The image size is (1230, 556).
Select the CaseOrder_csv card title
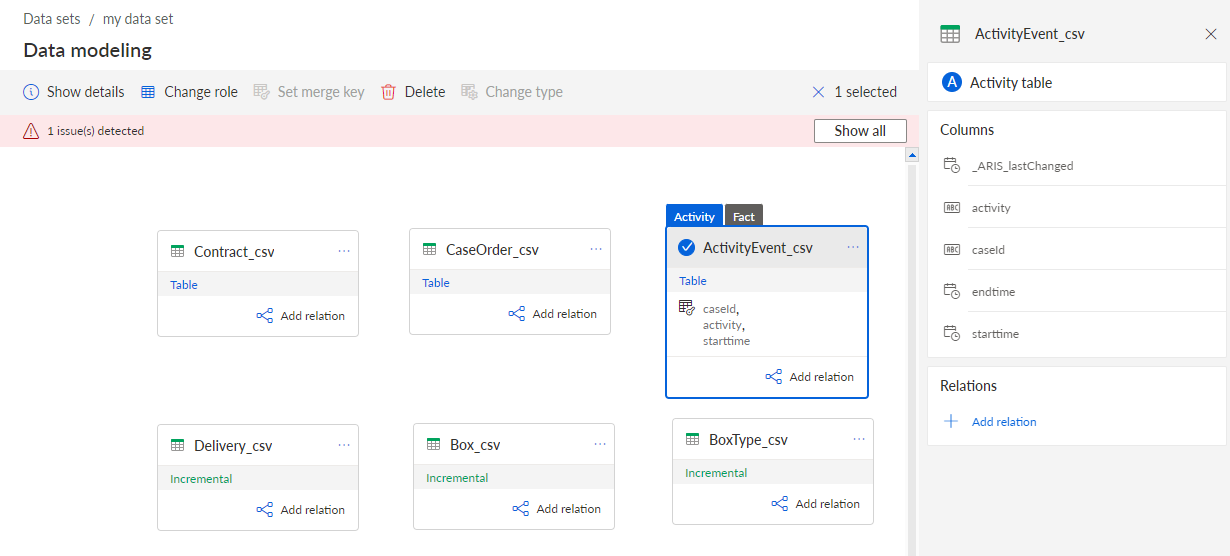coord(492,249)
